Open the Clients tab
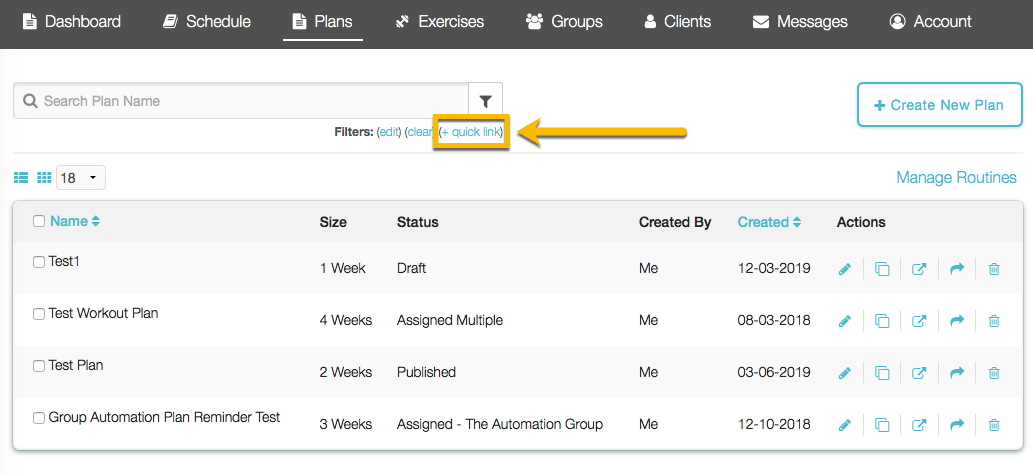This screenshot has width=1033, height=474. coord(677,21)
